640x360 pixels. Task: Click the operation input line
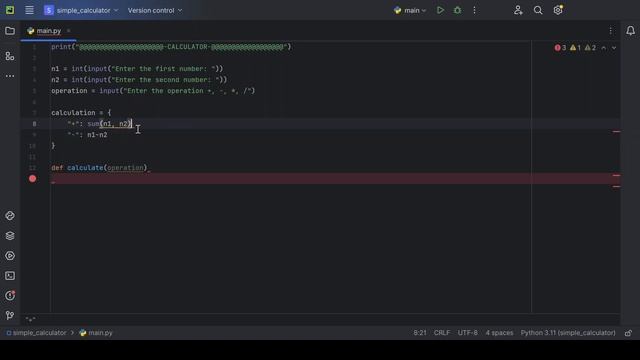(153, 91)
